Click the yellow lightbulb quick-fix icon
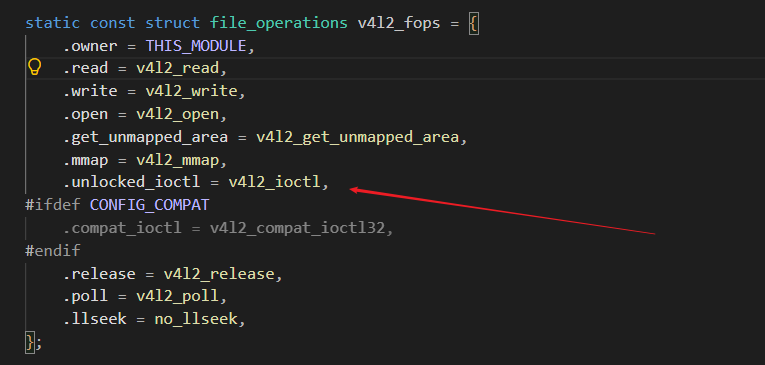Image resolution: width=765 pixels, height=365 pixels. click(34, 67)
